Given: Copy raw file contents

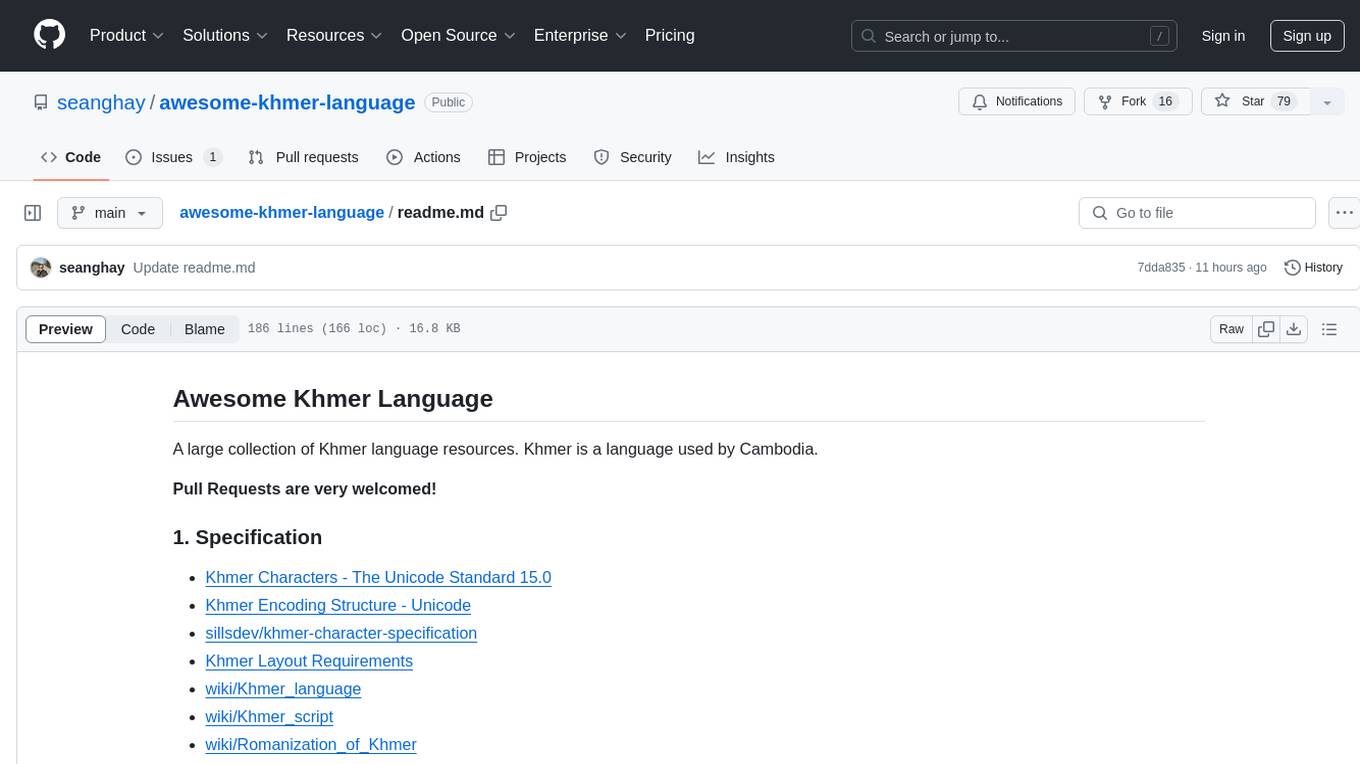Looking at the screenshot, I should (1266, 329).
